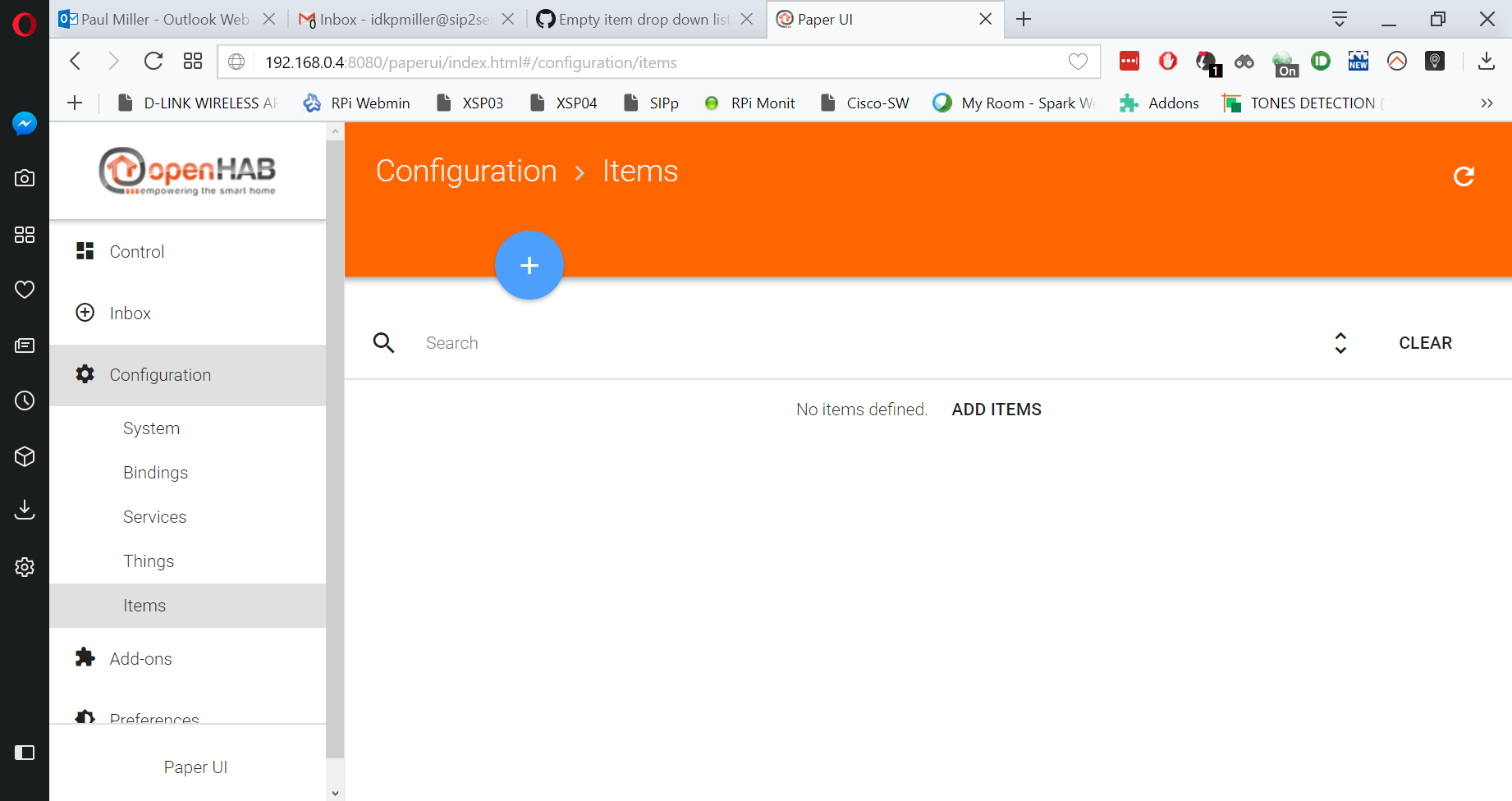1512x801 pixels.
Task: Click the openHAB logo
Action: pyautogui.click(x=187, y=171)
